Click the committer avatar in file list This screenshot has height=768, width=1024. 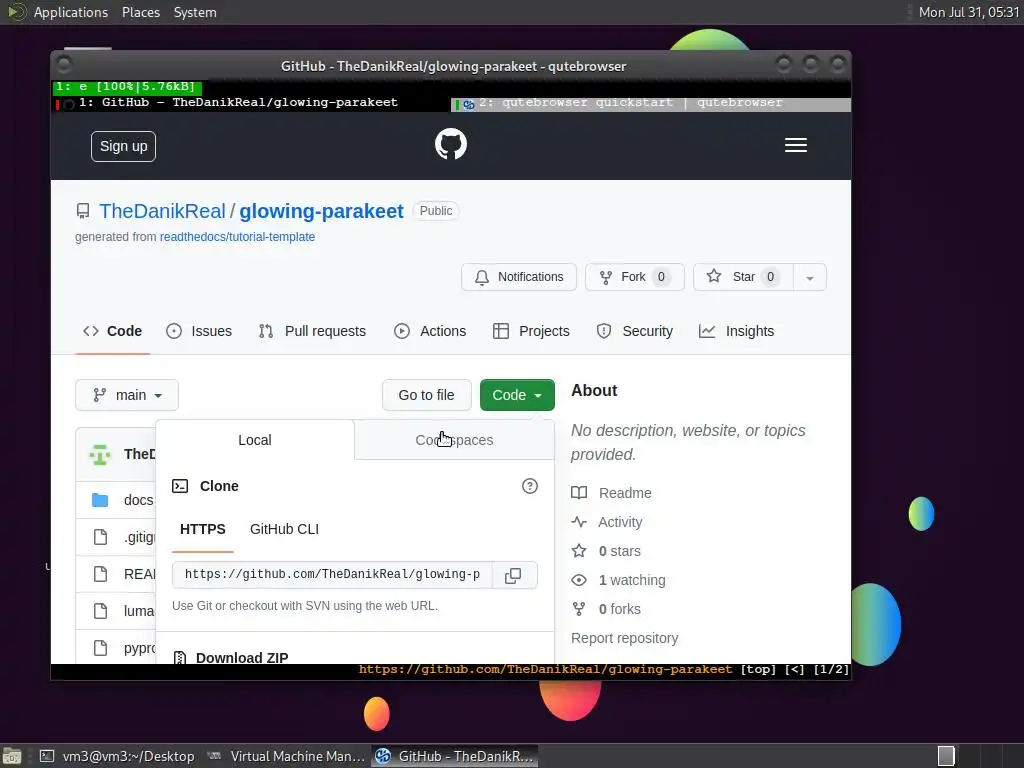[x=100, y=455]
